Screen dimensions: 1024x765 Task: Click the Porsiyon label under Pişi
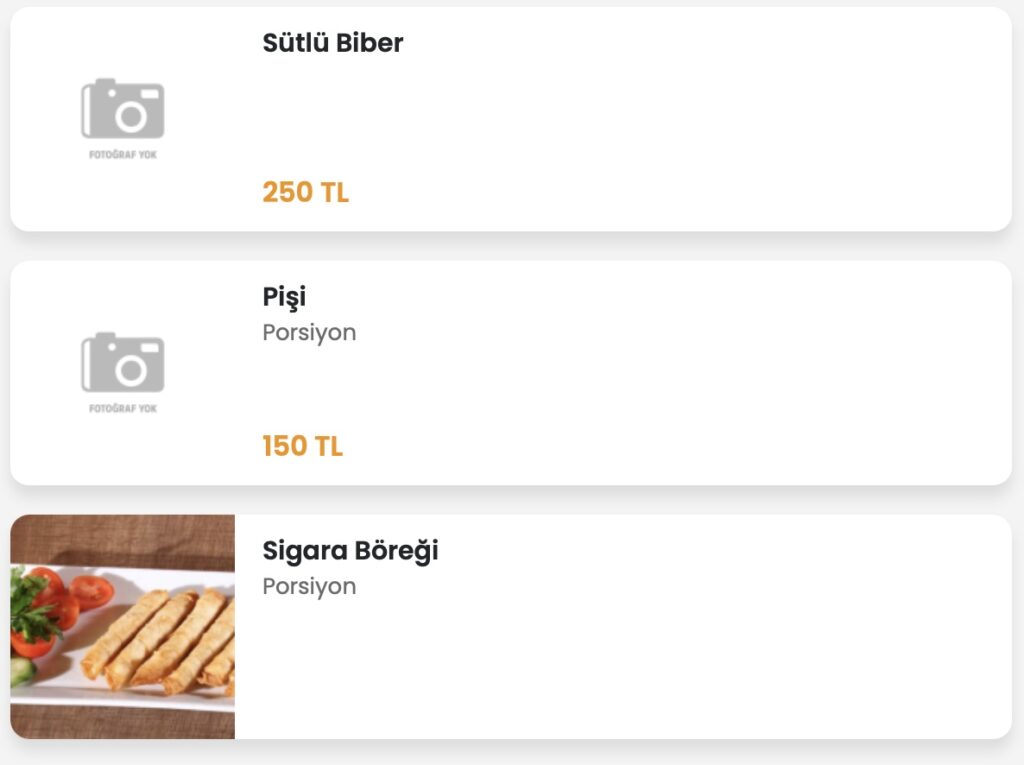(309, 332)
